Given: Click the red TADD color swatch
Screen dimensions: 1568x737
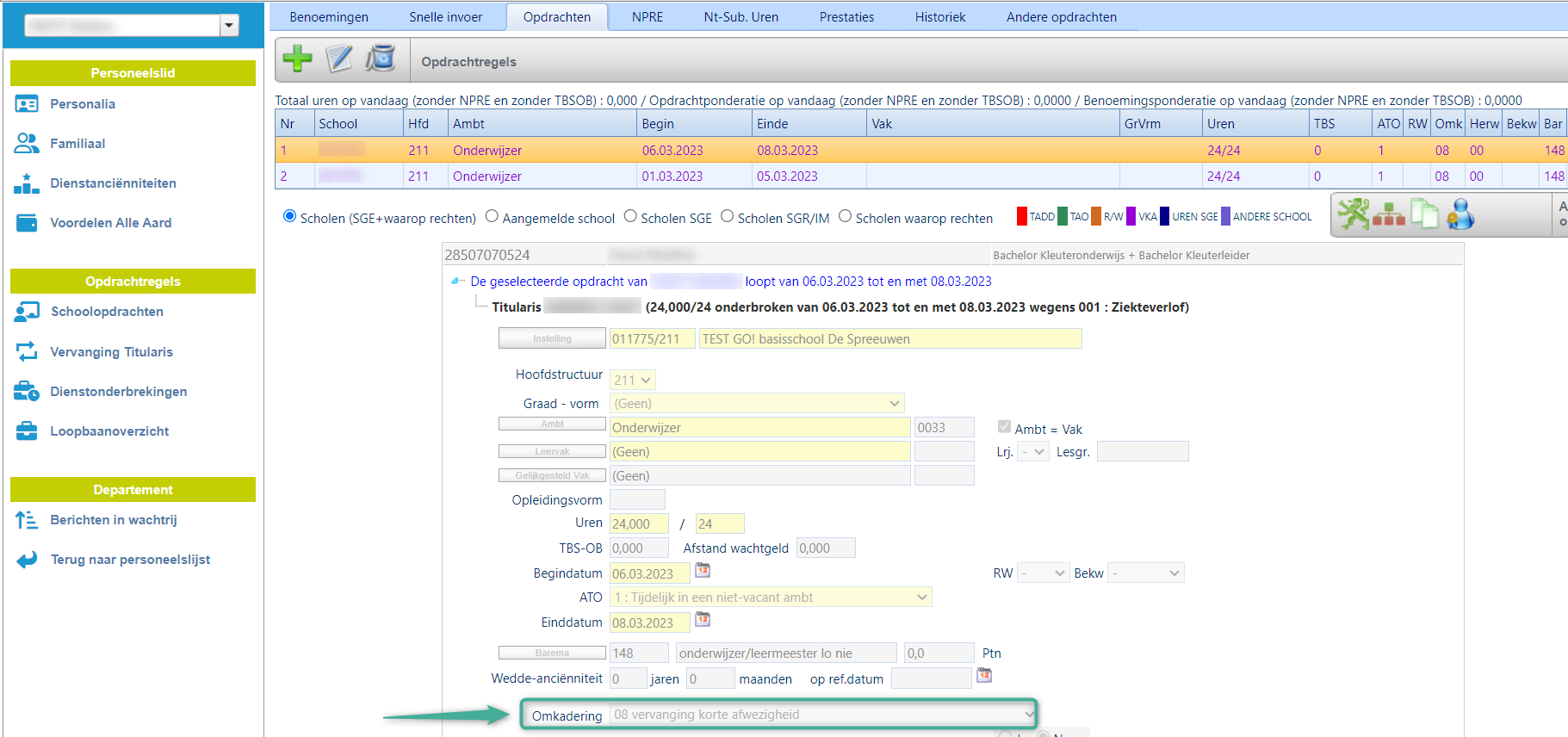Looking at the screenshot, I should click(1022, 217).
